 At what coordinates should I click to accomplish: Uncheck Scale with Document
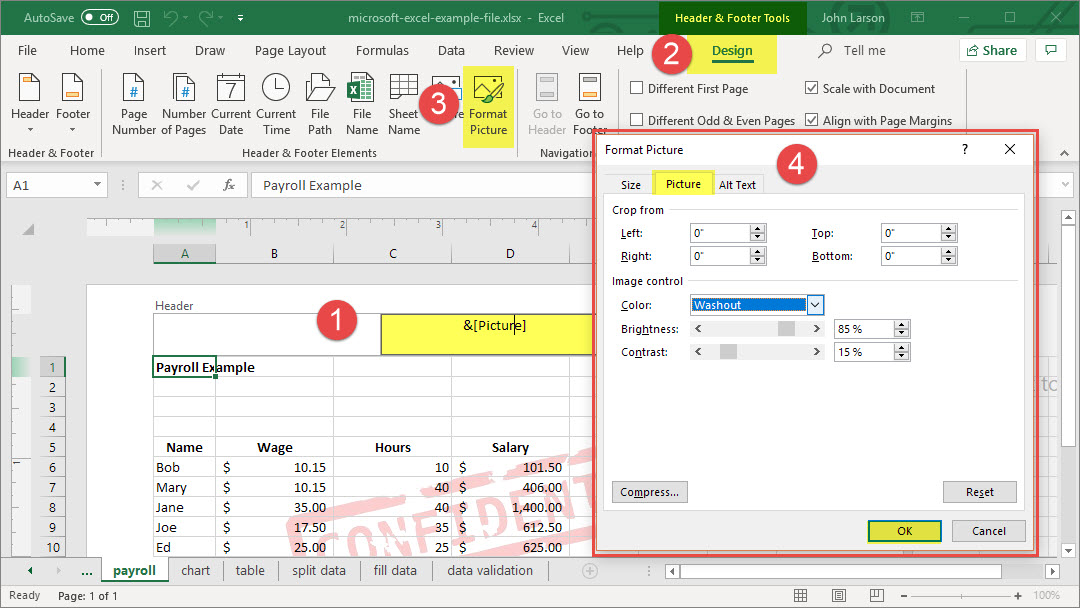[812, 88]
